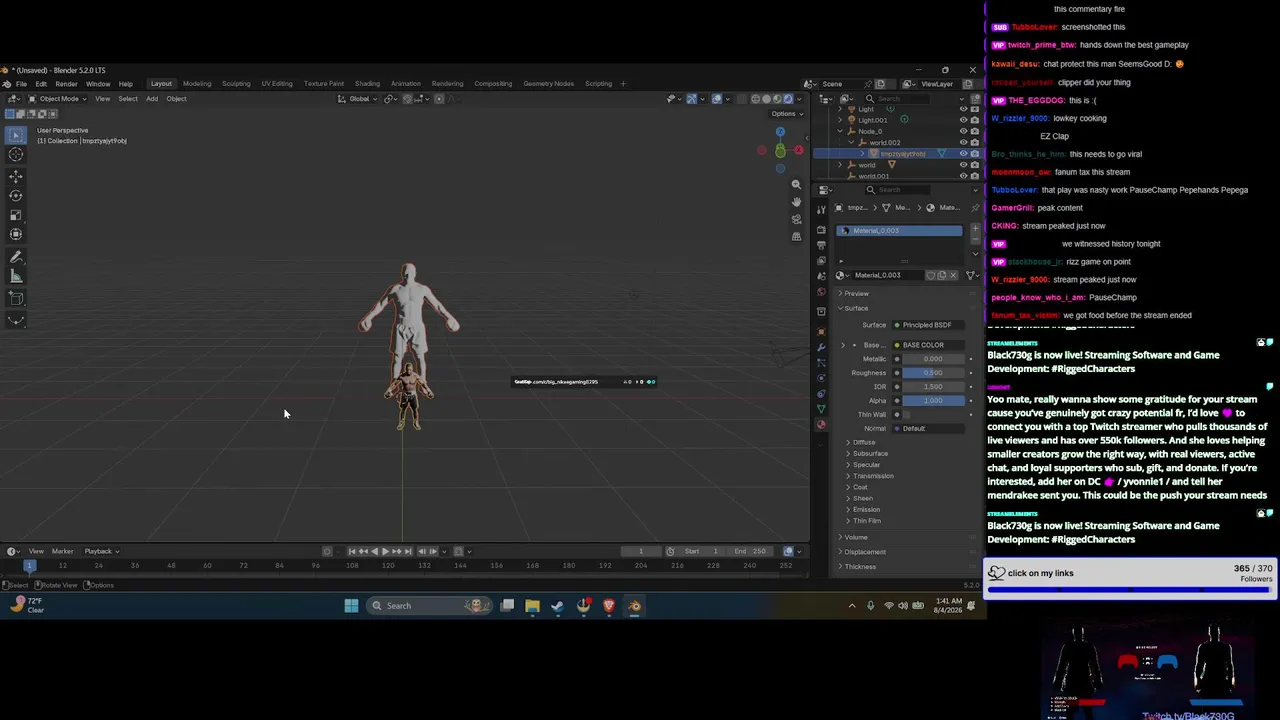The height and width of the screenshot is (720, 1280).
Task: Click the BASE COLOR texture field
Action: tap(927, 345)
